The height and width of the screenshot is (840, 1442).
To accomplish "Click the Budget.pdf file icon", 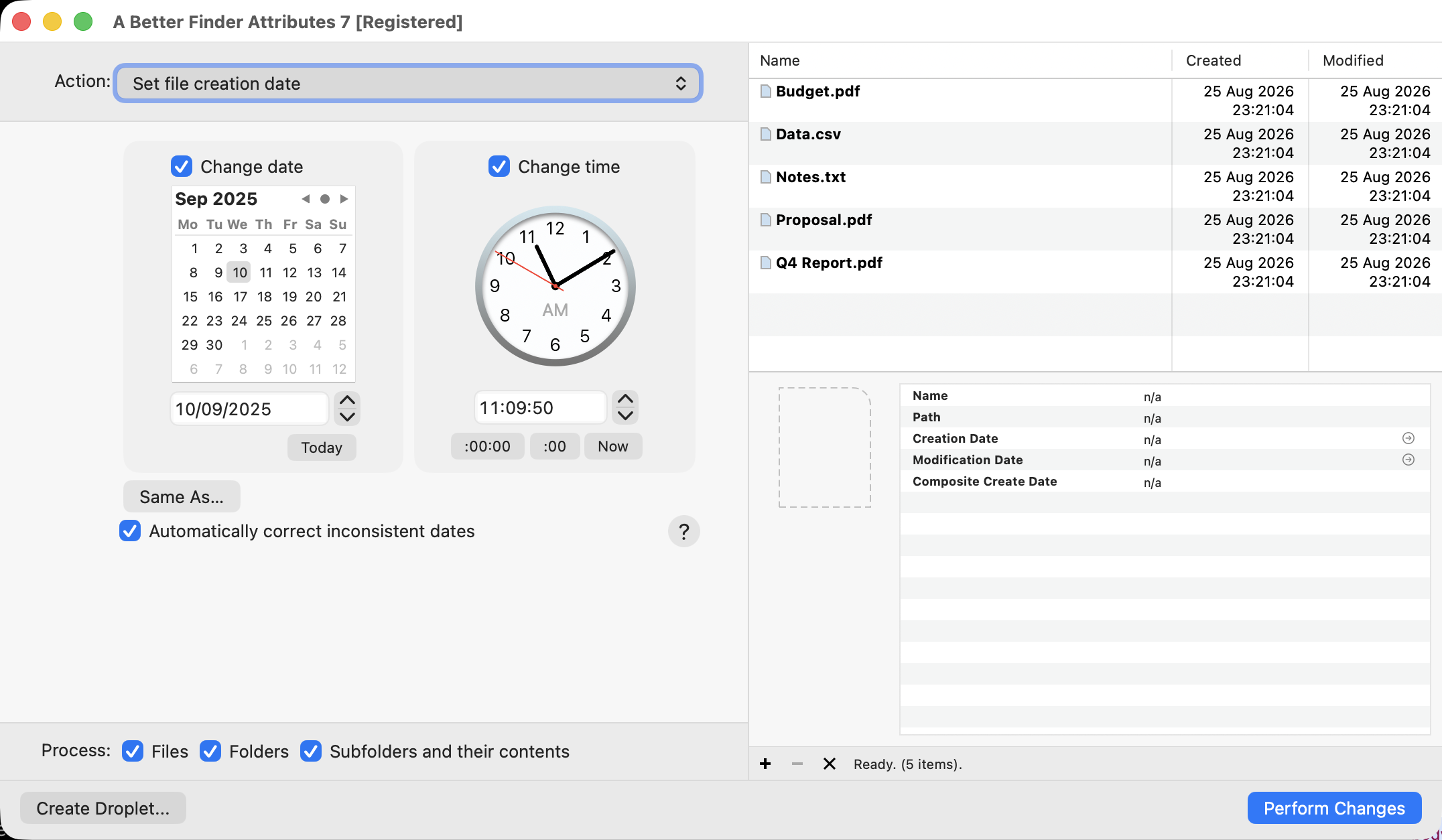I will (766, 91).
